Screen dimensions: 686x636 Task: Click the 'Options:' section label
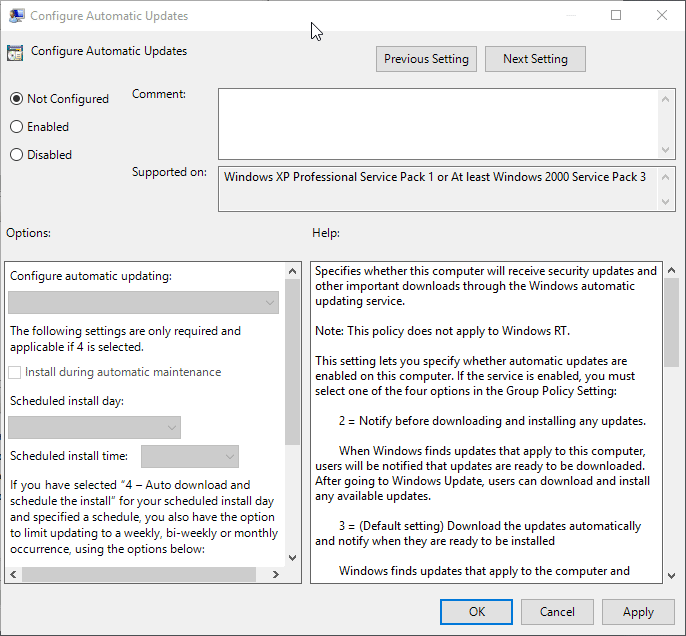tap(28, 233)
